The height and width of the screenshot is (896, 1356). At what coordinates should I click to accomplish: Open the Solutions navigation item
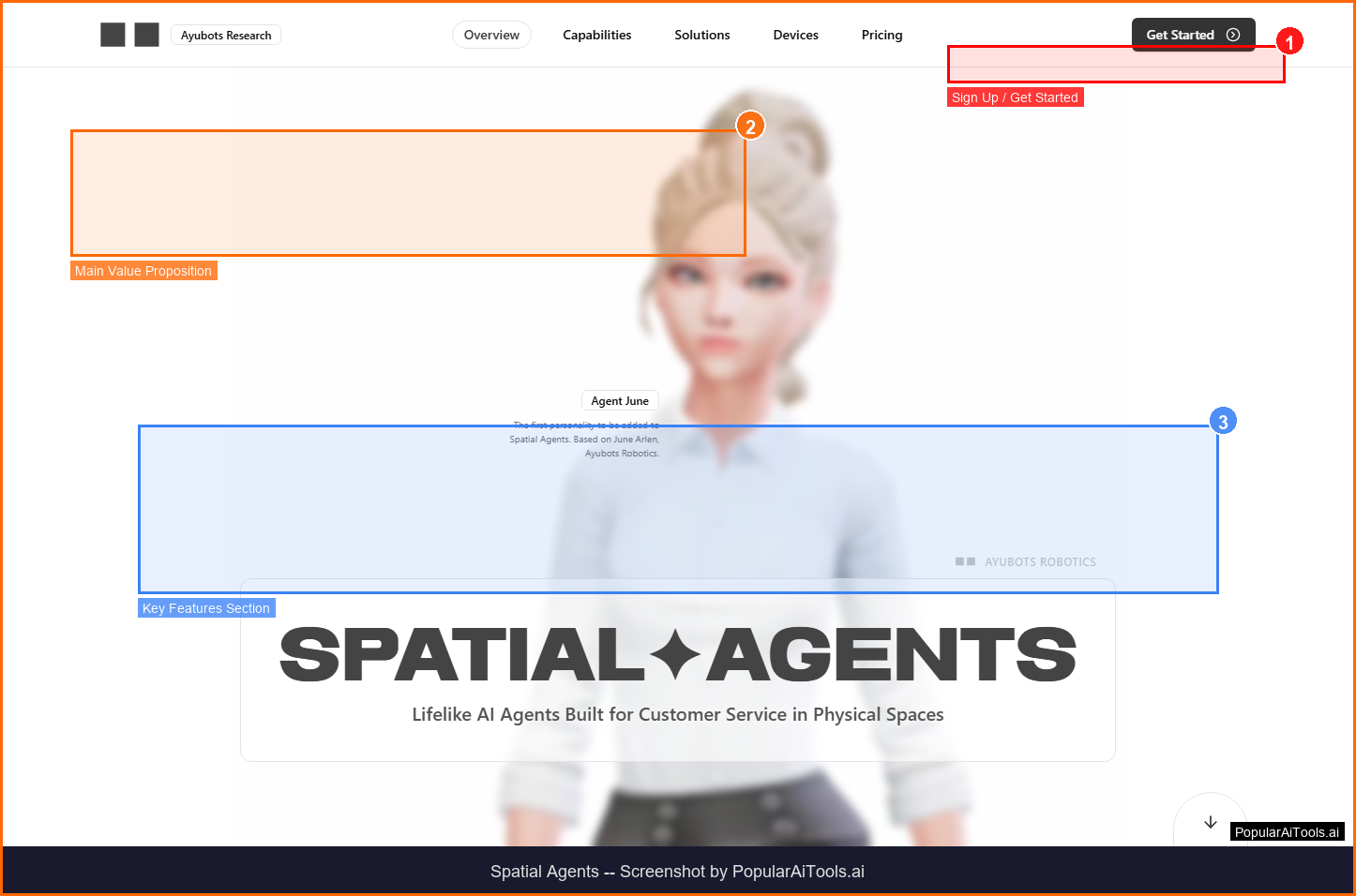click(701, 35)
